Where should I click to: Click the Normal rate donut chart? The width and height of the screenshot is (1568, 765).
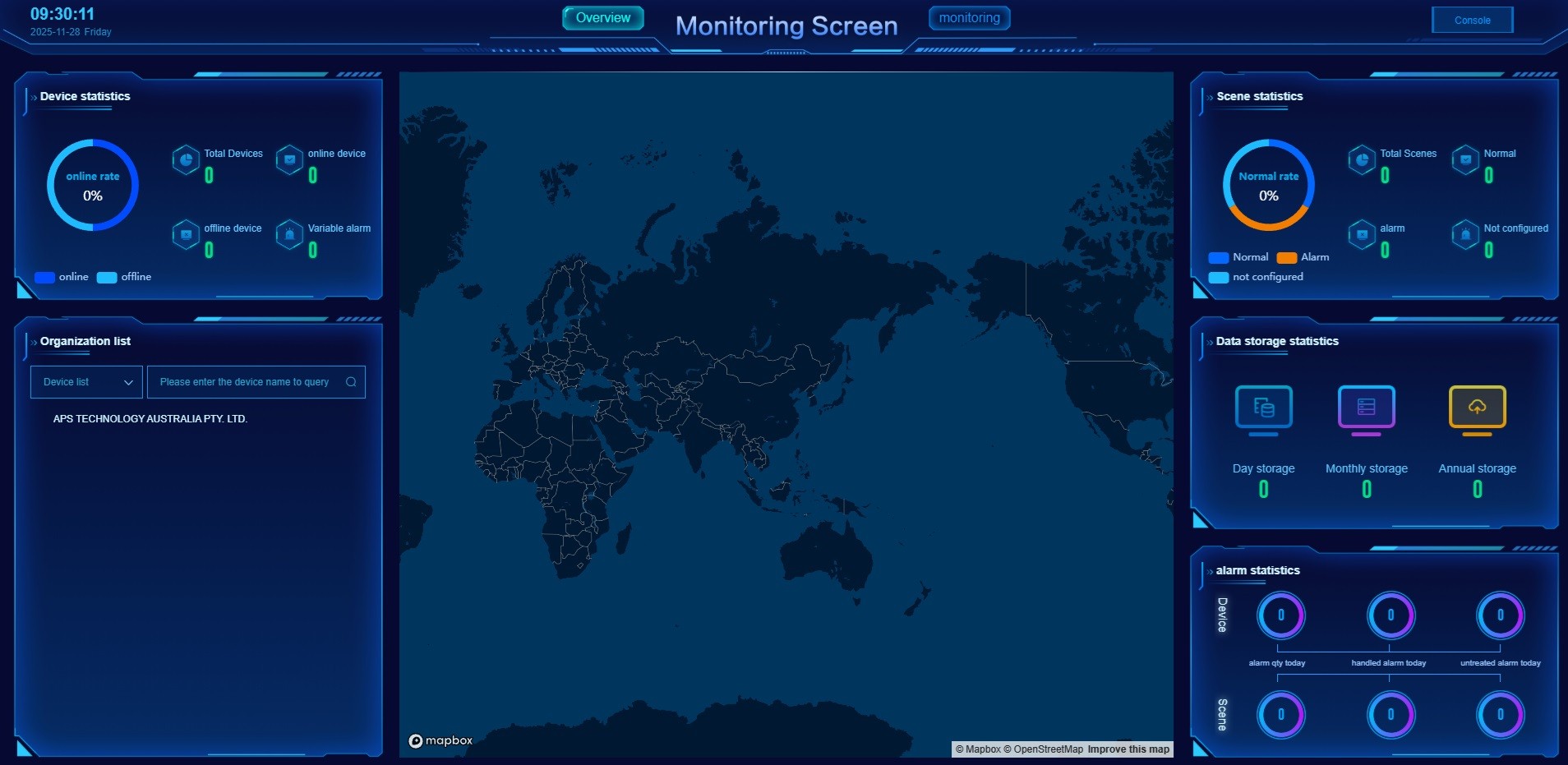[x=1269, y=185]
